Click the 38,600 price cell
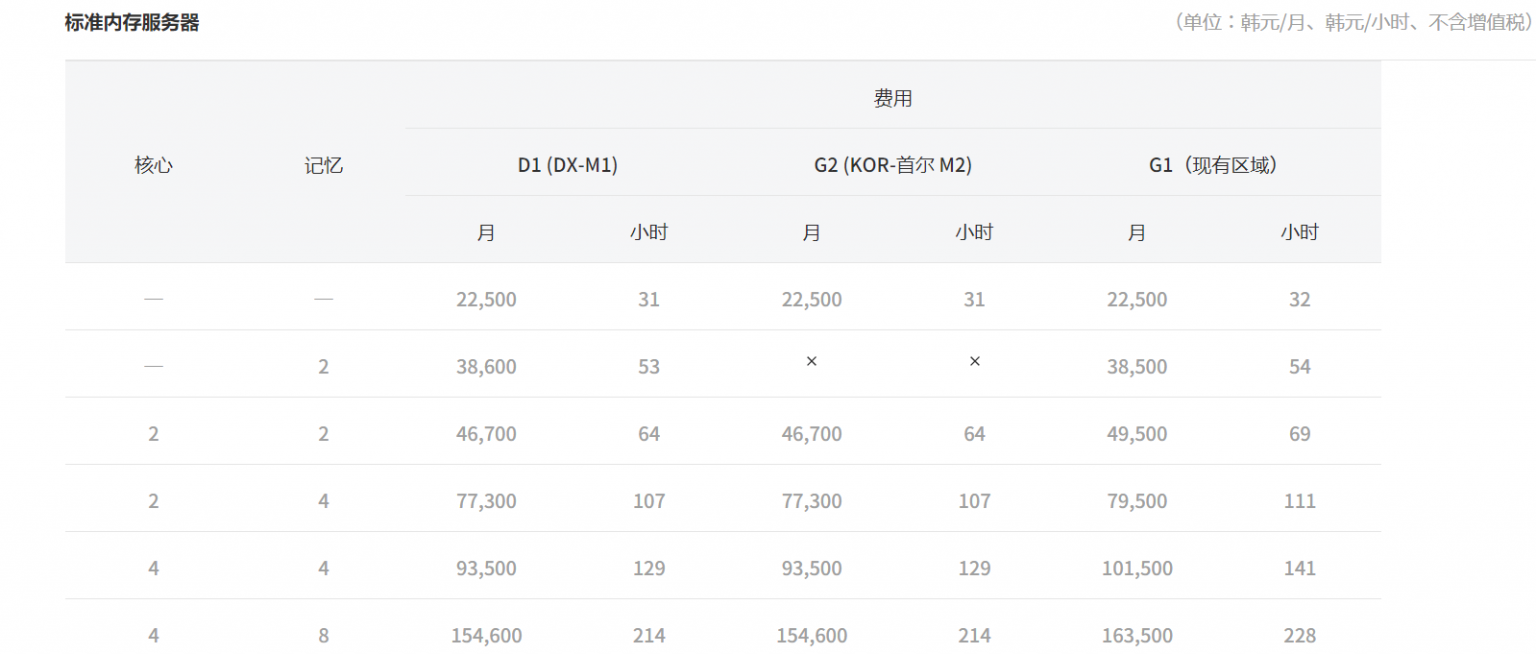1536x654 pixels. point(486,367)
